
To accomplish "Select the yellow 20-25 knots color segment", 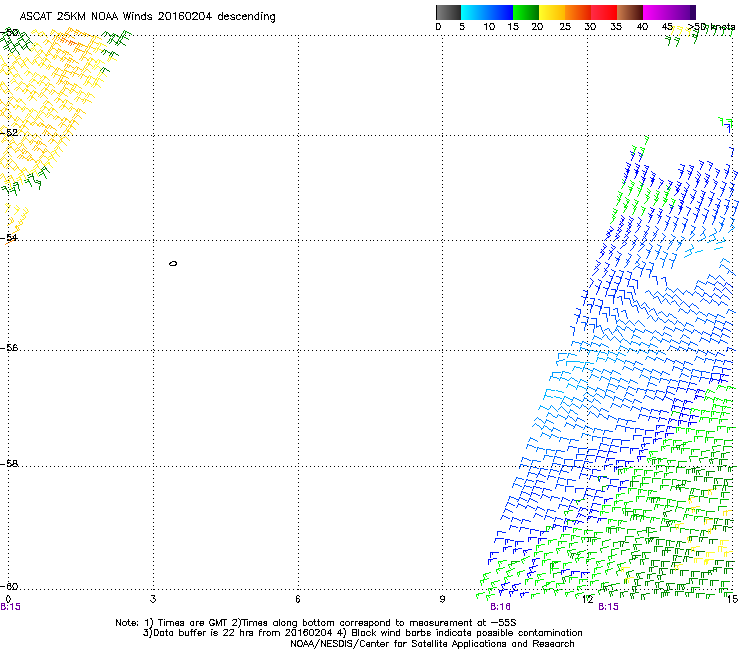I will 552,12.
